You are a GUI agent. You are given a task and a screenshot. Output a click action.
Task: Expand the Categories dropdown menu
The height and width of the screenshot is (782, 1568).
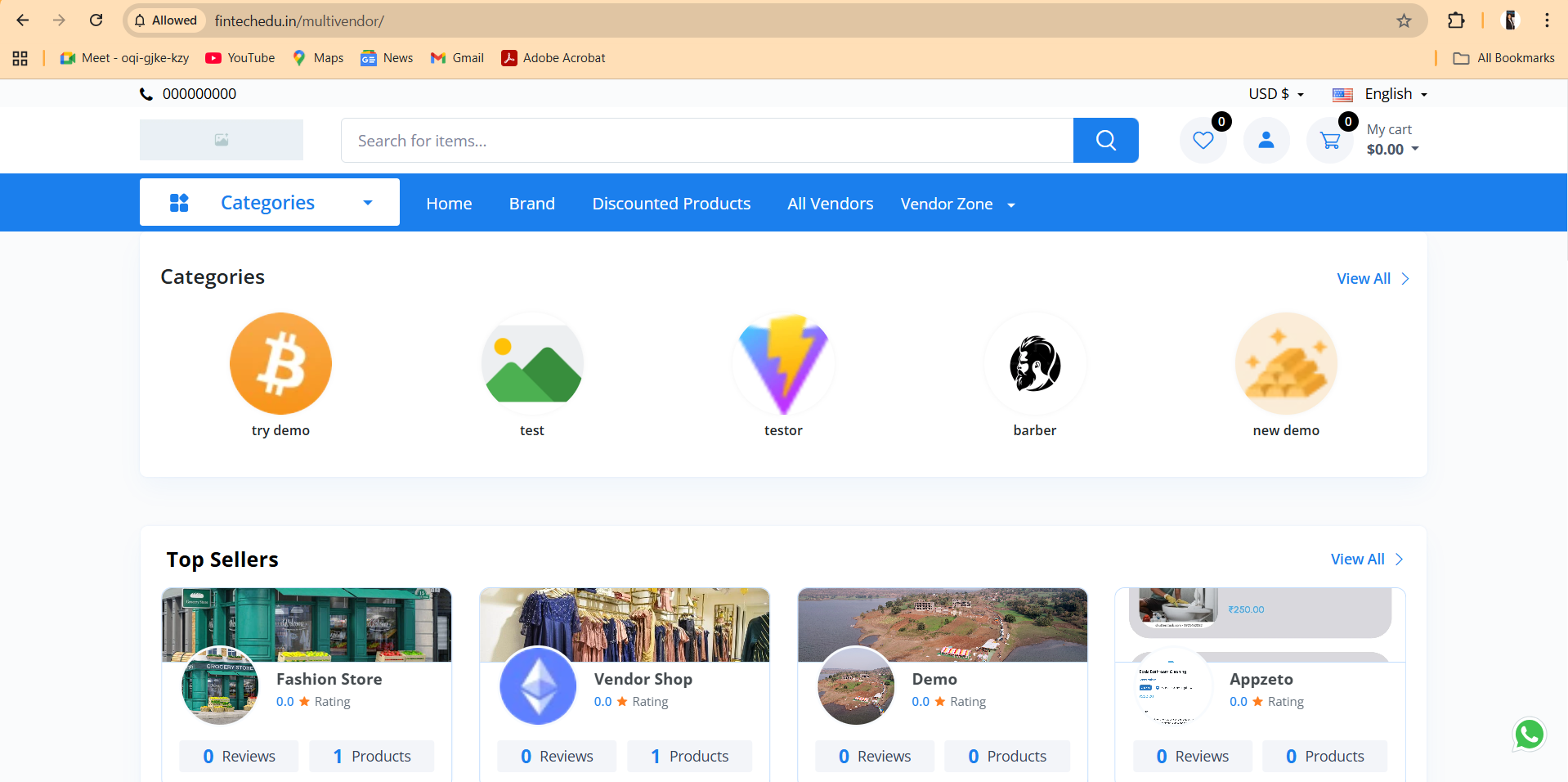click(x=269, y=203)
